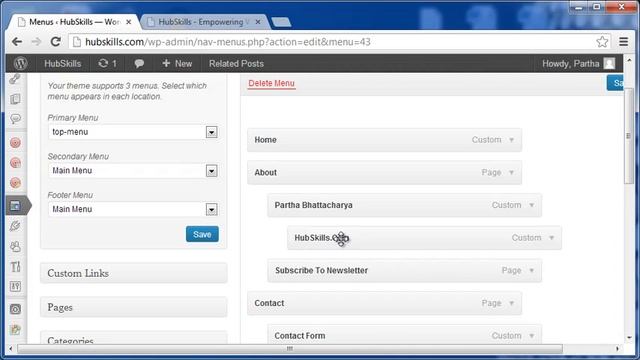
Task: Close the HubSkills - Empowering tab
Action: point(258,22)
